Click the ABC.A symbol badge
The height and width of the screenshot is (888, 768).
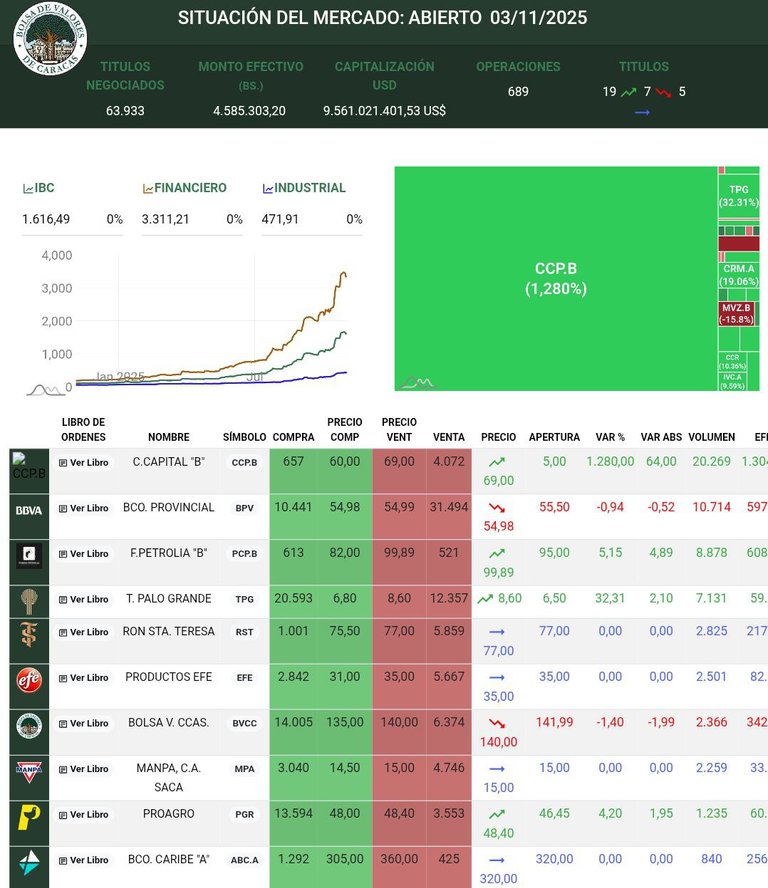[244, 860]
